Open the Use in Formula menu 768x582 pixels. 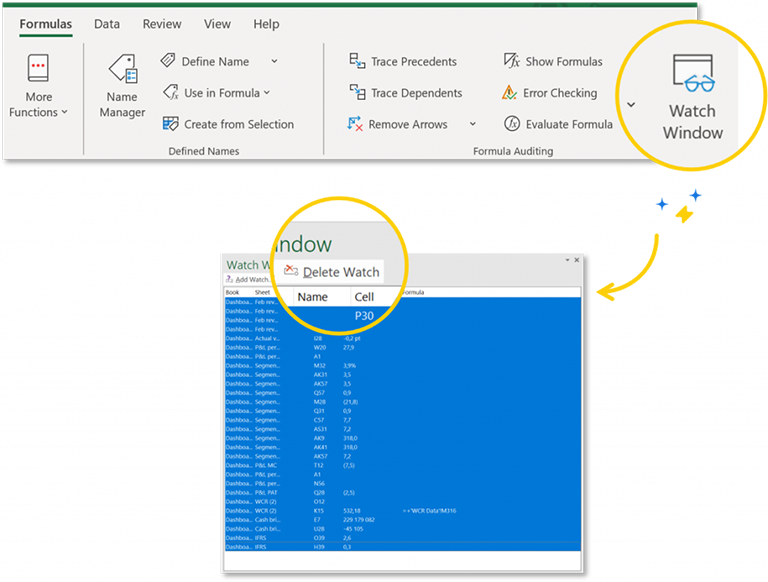pyautogui.click(x=216, y=93)
